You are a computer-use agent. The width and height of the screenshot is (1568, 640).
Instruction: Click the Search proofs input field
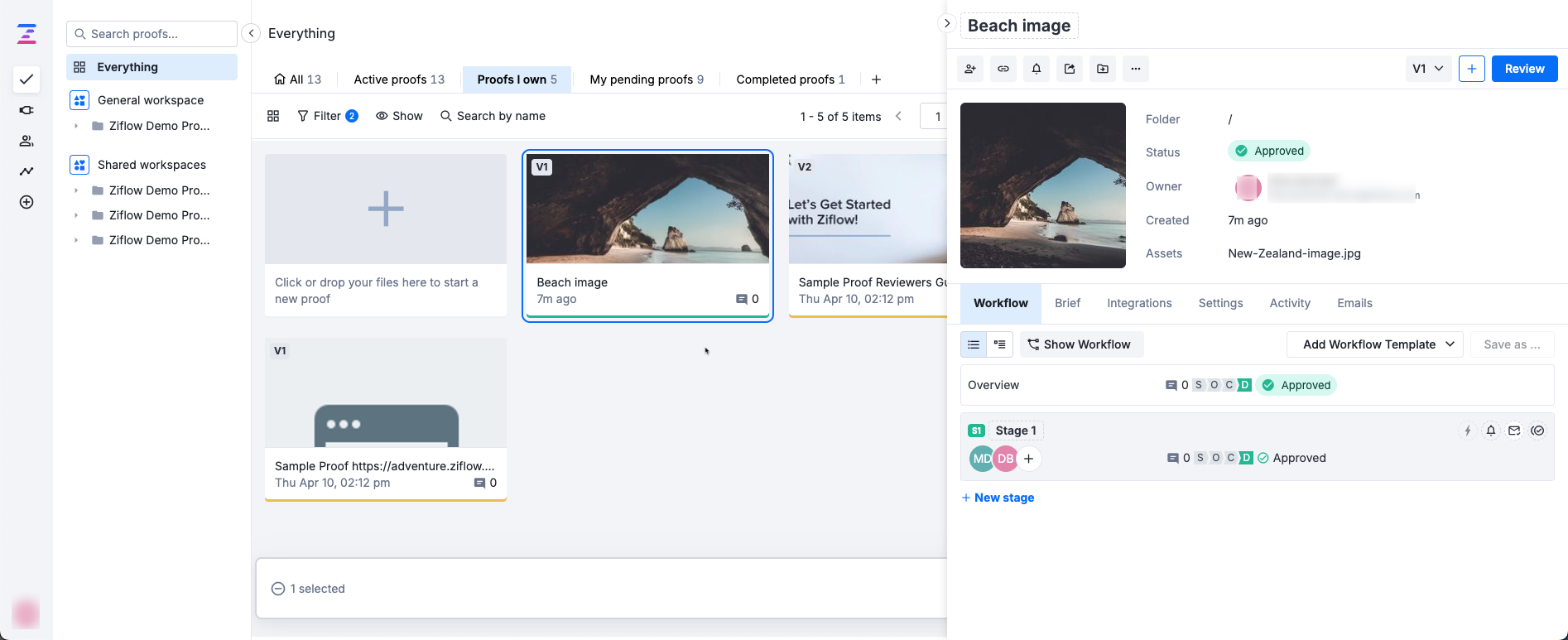click(x=152, y=34)
